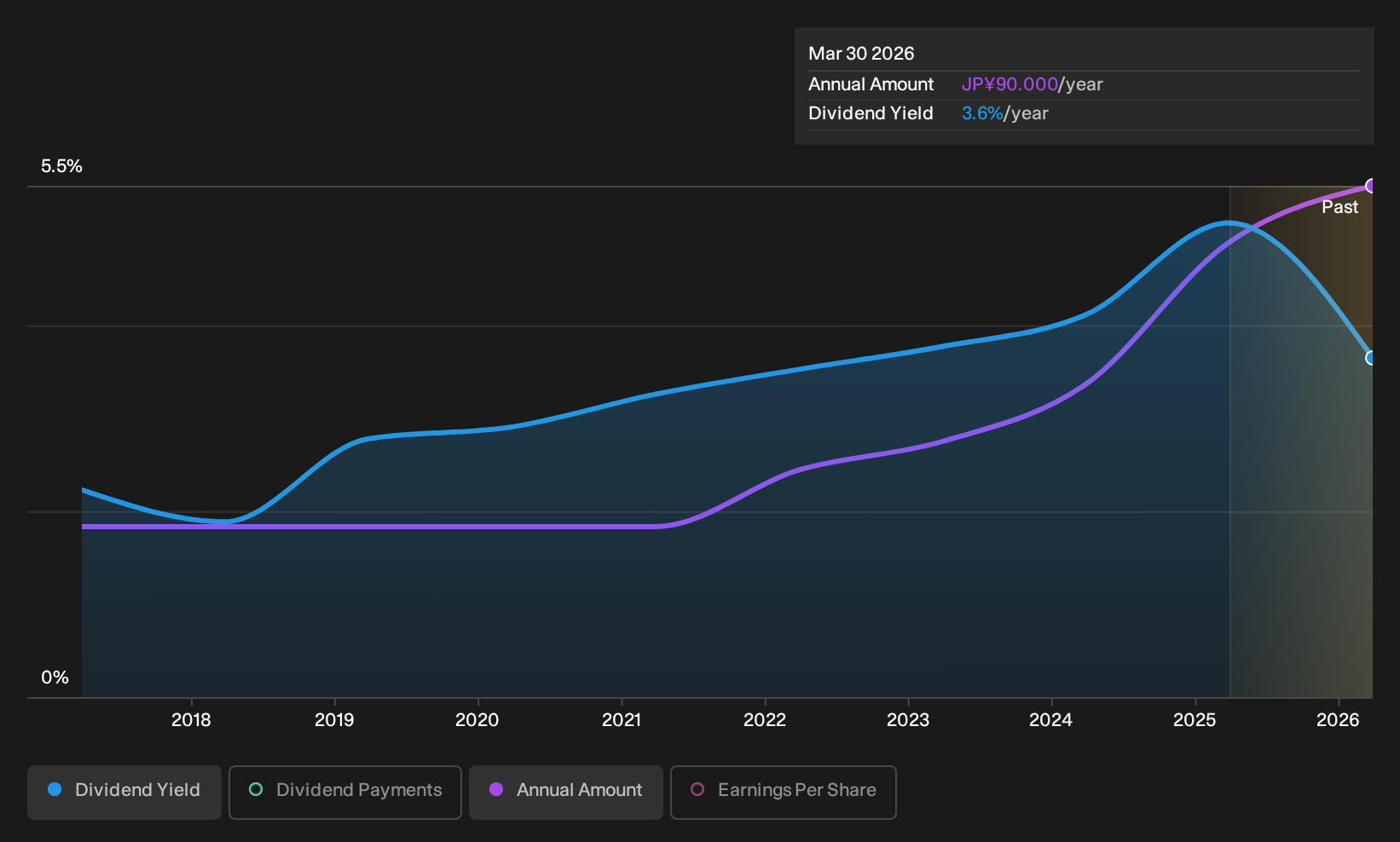Click the 2021 x-axis label
Screen dimensions: 1400x842
click(x=622, y=720)
